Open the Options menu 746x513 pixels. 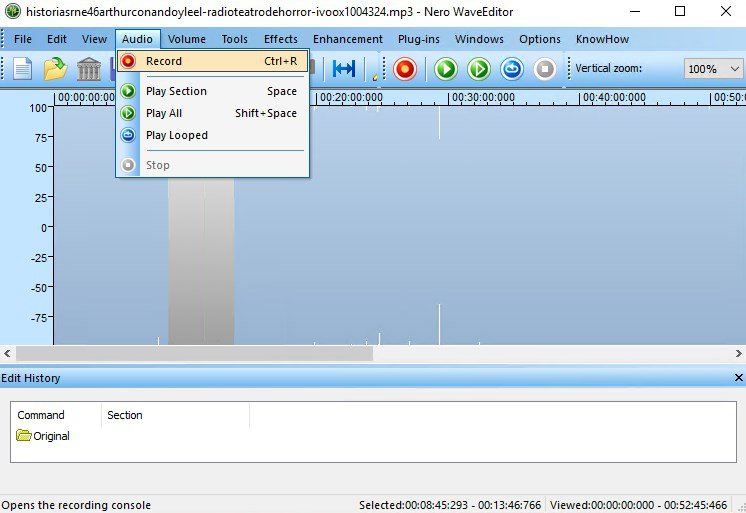pos(540,39)
